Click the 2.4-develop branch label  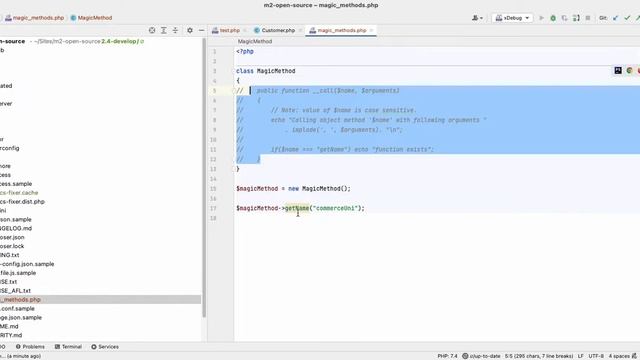(120, 41)
